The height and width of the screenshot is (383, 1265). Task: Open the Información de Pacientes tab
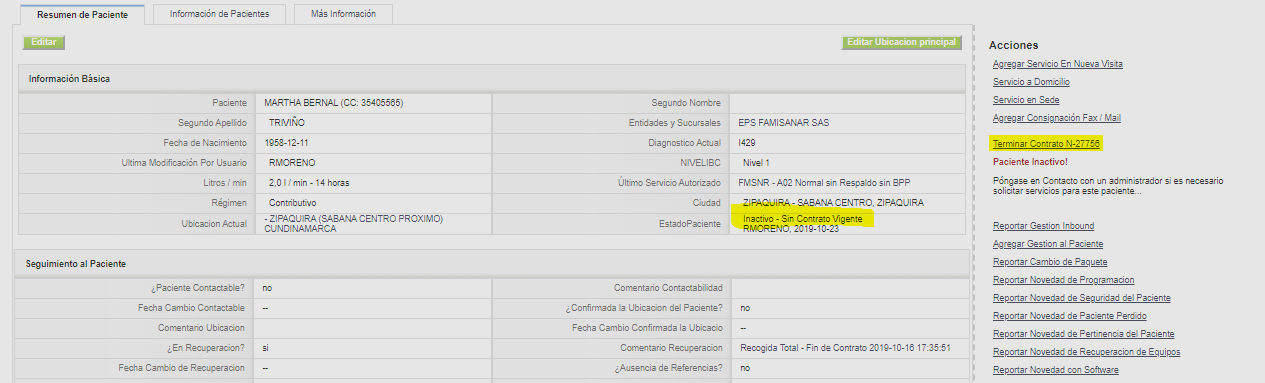point(219,14)
